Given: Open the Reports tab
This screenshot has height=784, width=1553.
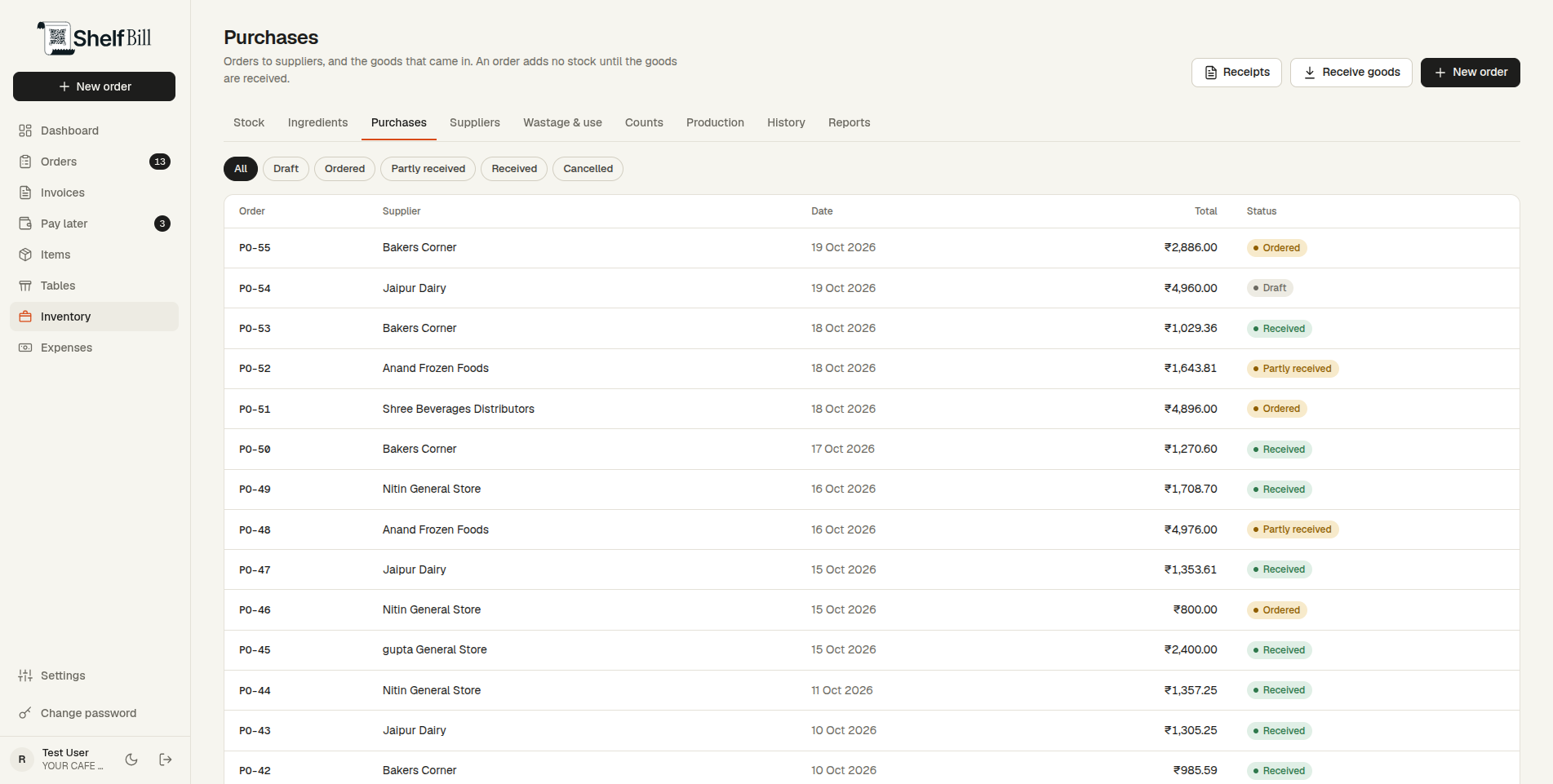Looking at the screenshot, I should [x=849, y=122].
